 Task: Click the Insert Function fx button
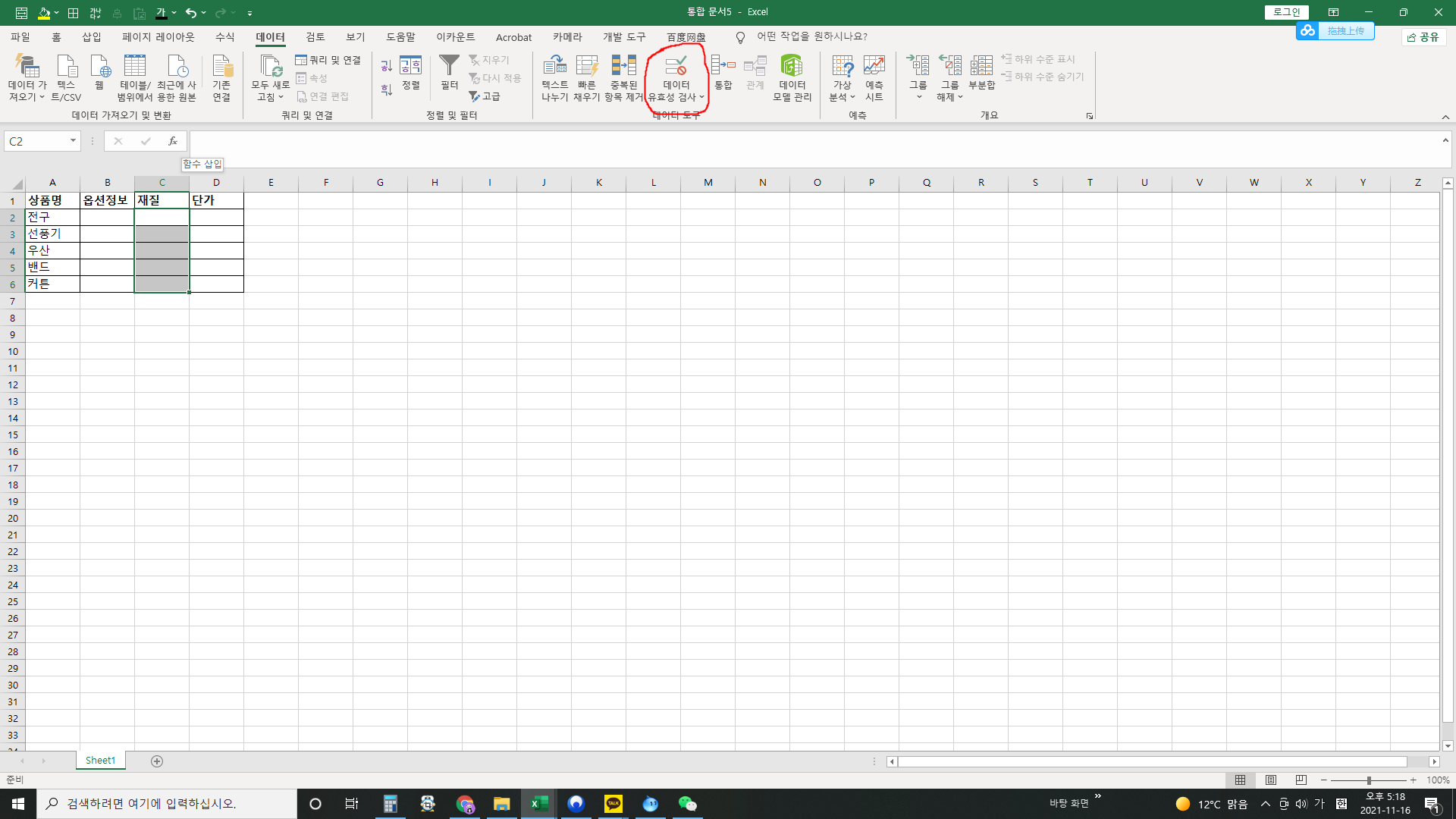(173, 141)
